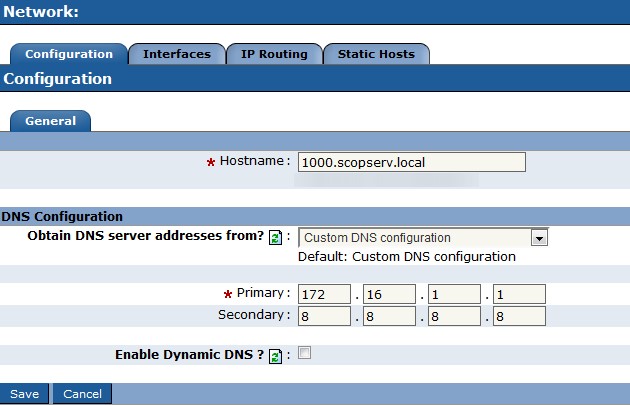630x405 pixels.
Task: Focus the Primary DNS fourth octet field
Action: click(518, 294)
